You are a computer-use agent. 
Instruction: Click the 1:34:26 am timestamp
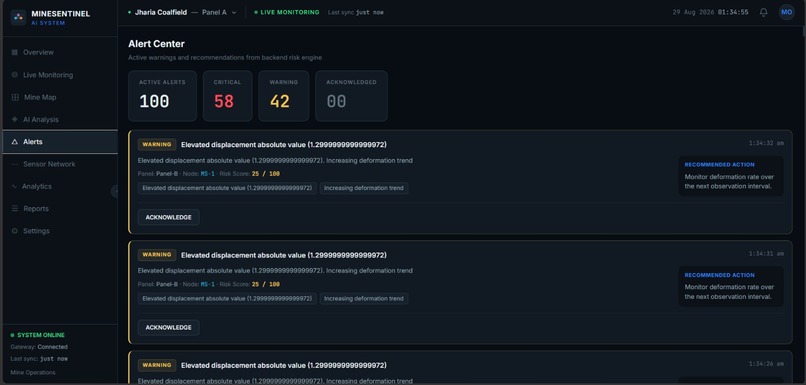tap(766, 364)
